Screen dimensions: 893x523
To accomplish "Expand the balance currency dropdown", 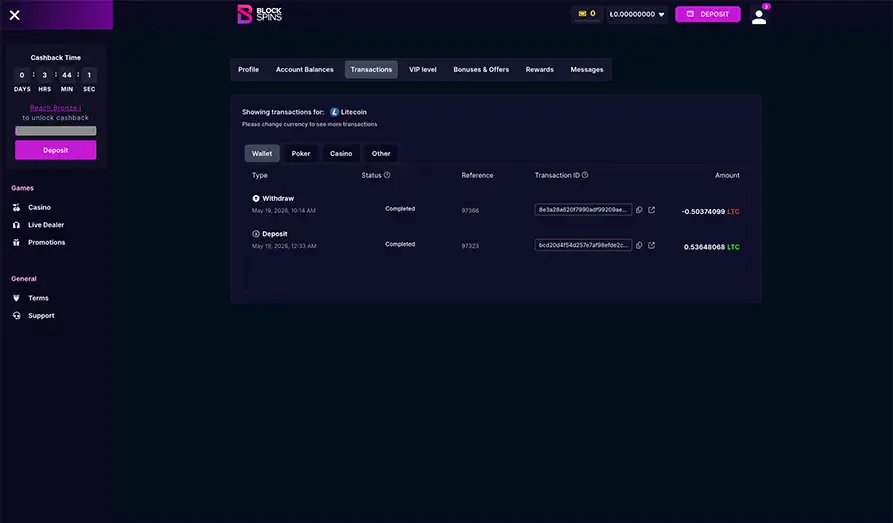I will (637, 14).
